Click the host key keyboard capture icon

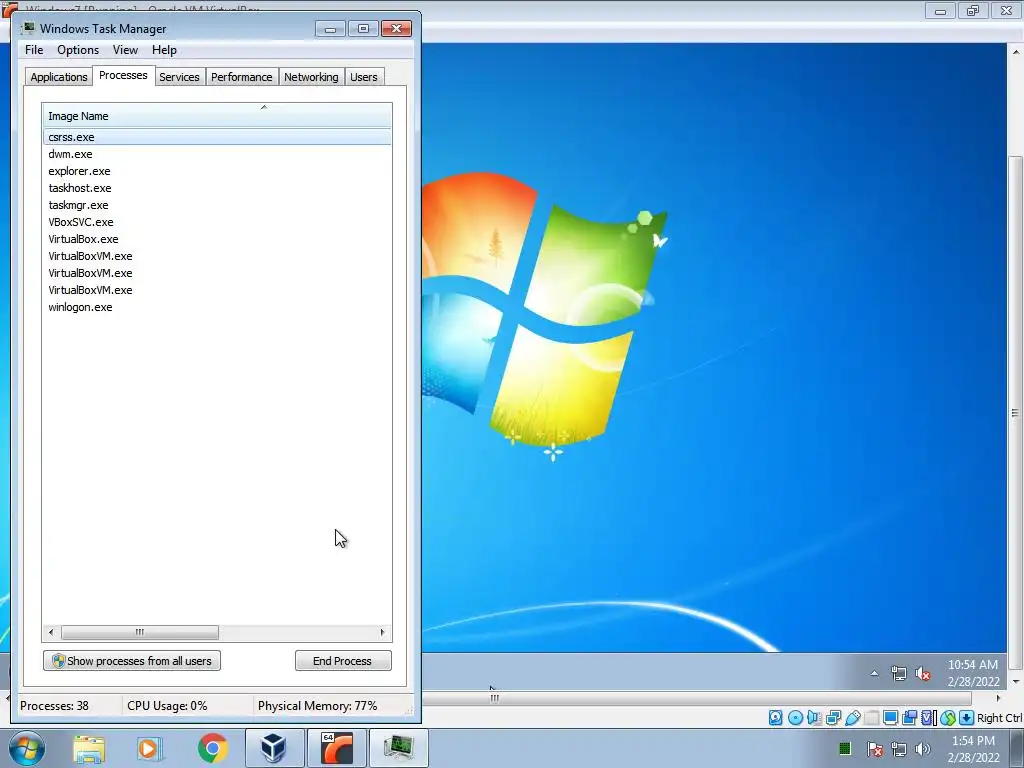[967, 718]
